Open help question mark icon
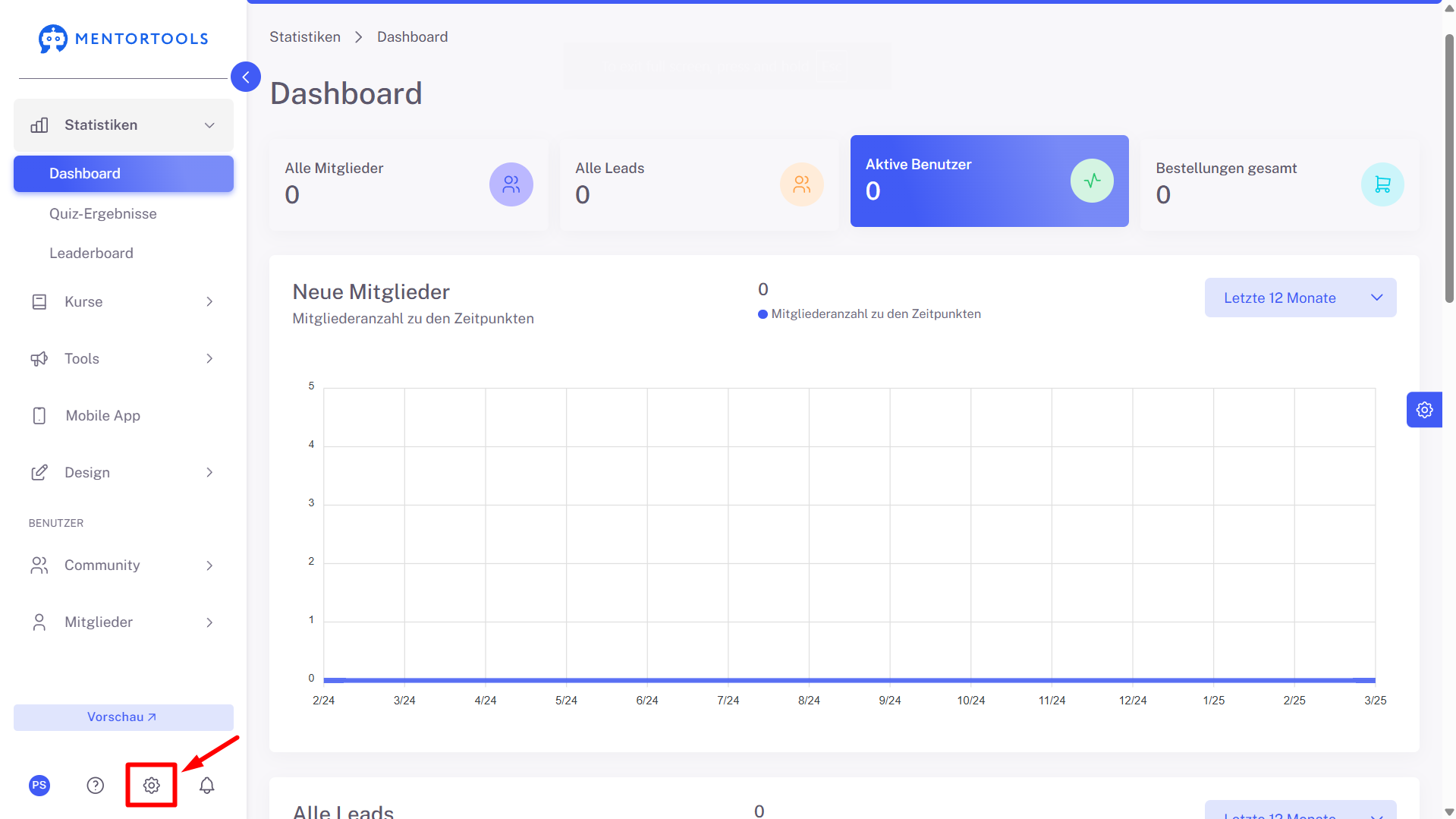The image size is (1456, 819). pyautogui.click(x=96, y=786)
